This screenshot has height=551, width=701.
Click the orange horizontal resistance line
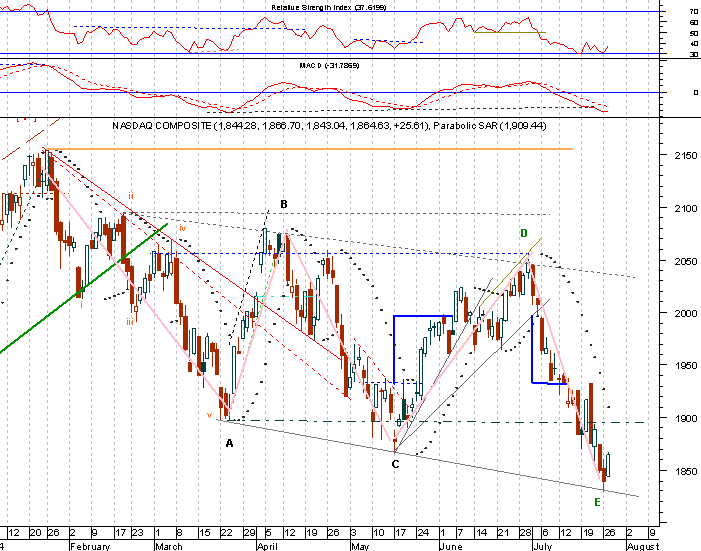pyautogui.click(x=308, y=149)
